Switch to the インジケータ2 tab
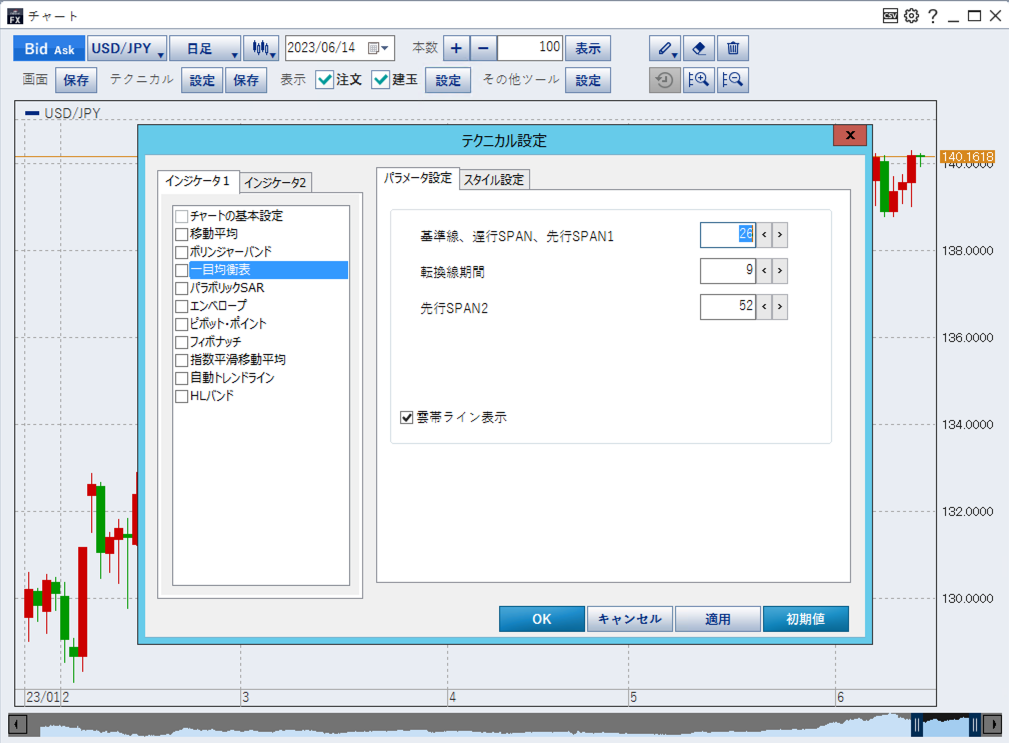The height and width of the screenshot is (743, 1009). click(276, 182)
